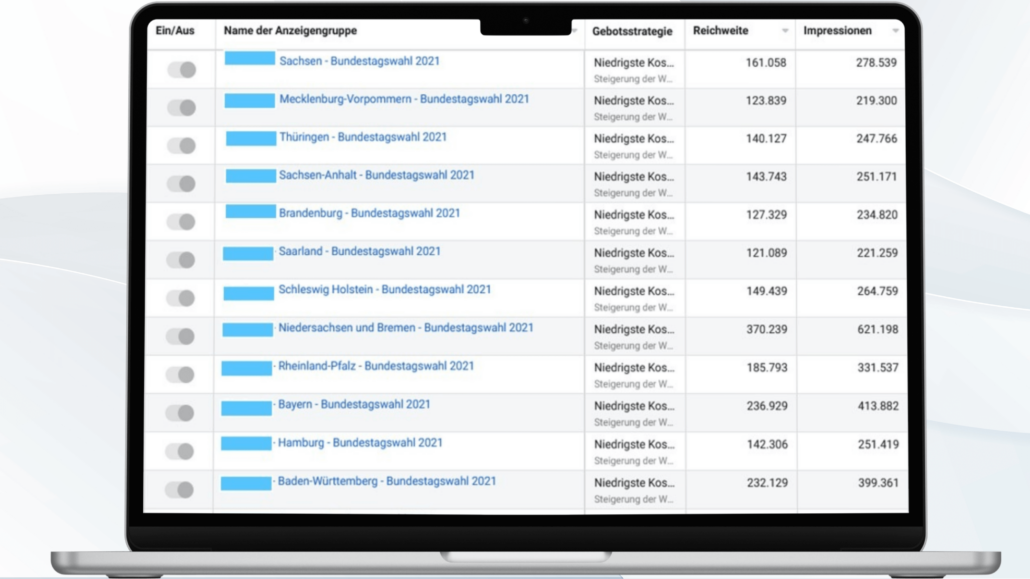Viewport: 1030px width, 579px height.
Task: Click the Ein/Aus column header
Action: [x=175, y=31]
